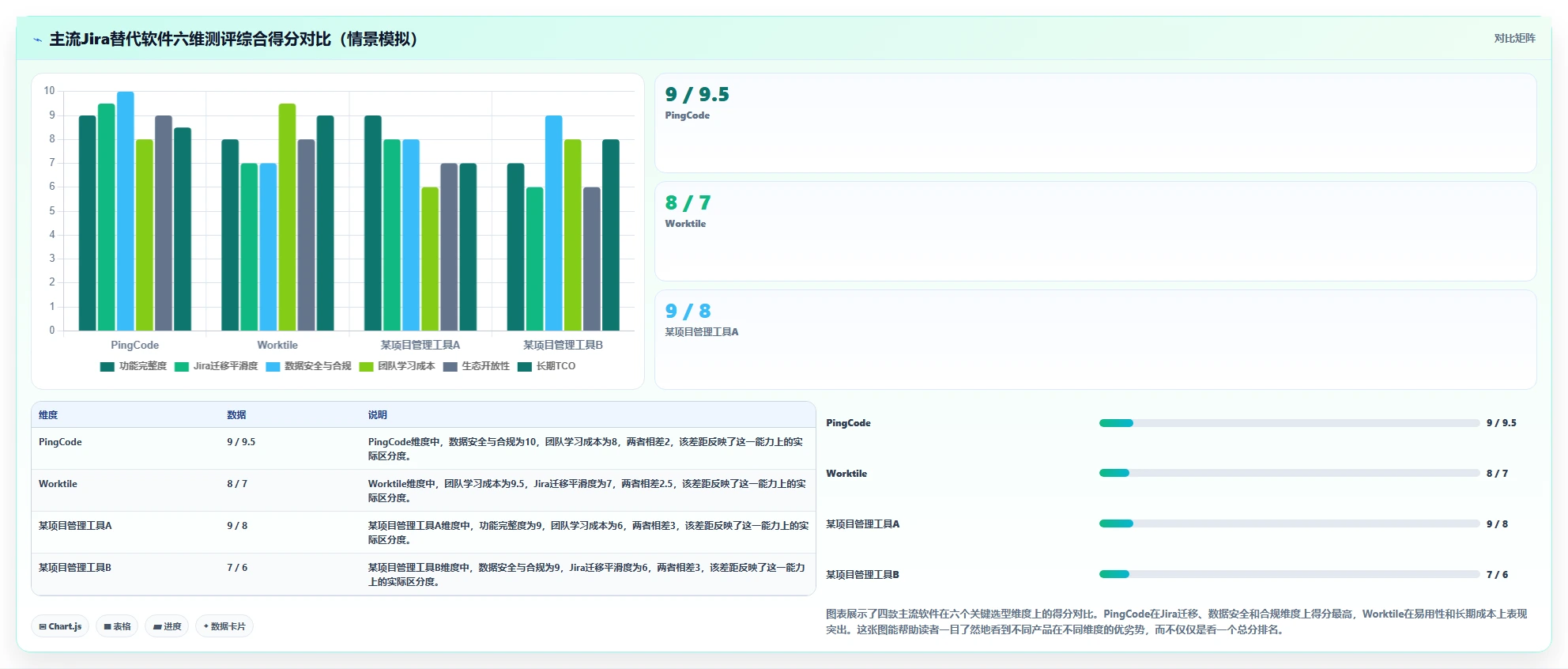
Task: Click the 对比矩阵 label in the header
Action: [1514, 39]
